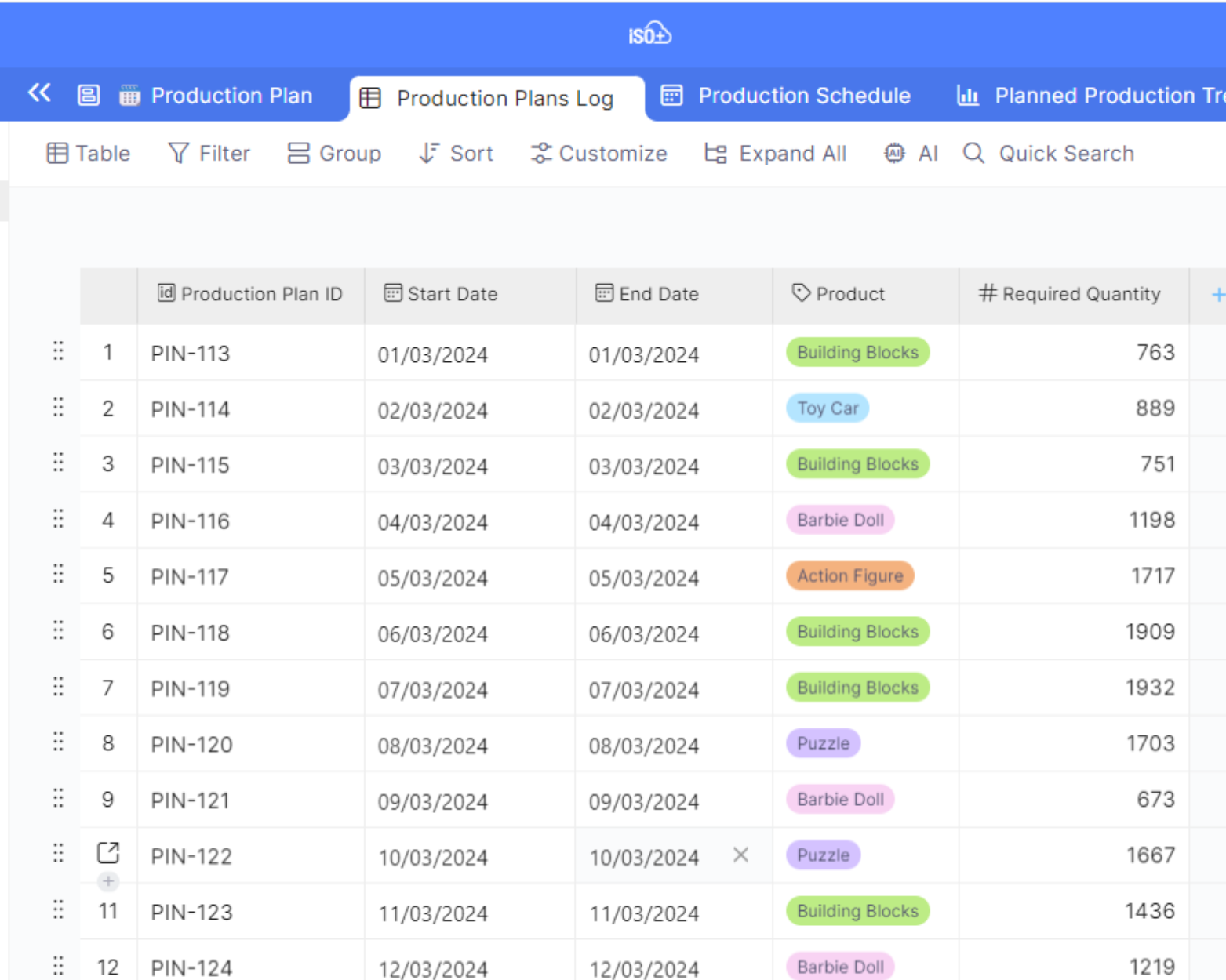Open the Filter panel
Image resolution: width=1226 pixels, height=980 pixels.
pos(209,154)
